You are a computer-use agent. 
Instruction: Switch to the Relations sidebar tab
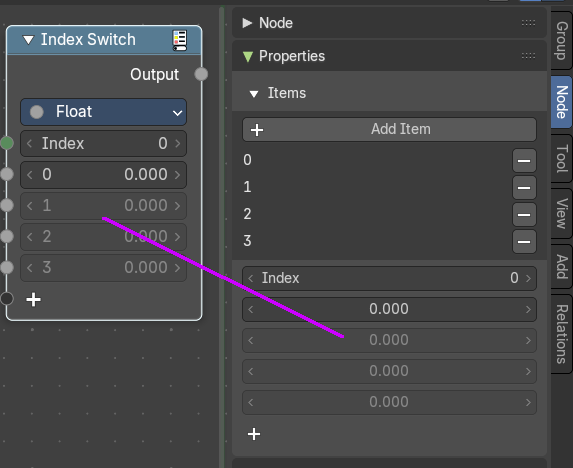click(562, 334)
